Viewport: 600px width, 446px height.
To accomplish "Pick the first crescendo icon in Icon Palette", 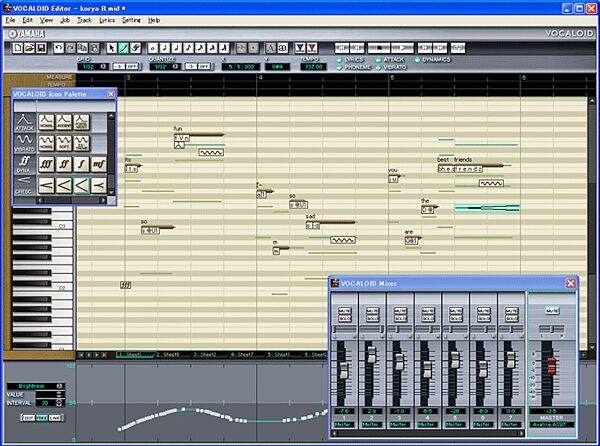I will 46,186.
